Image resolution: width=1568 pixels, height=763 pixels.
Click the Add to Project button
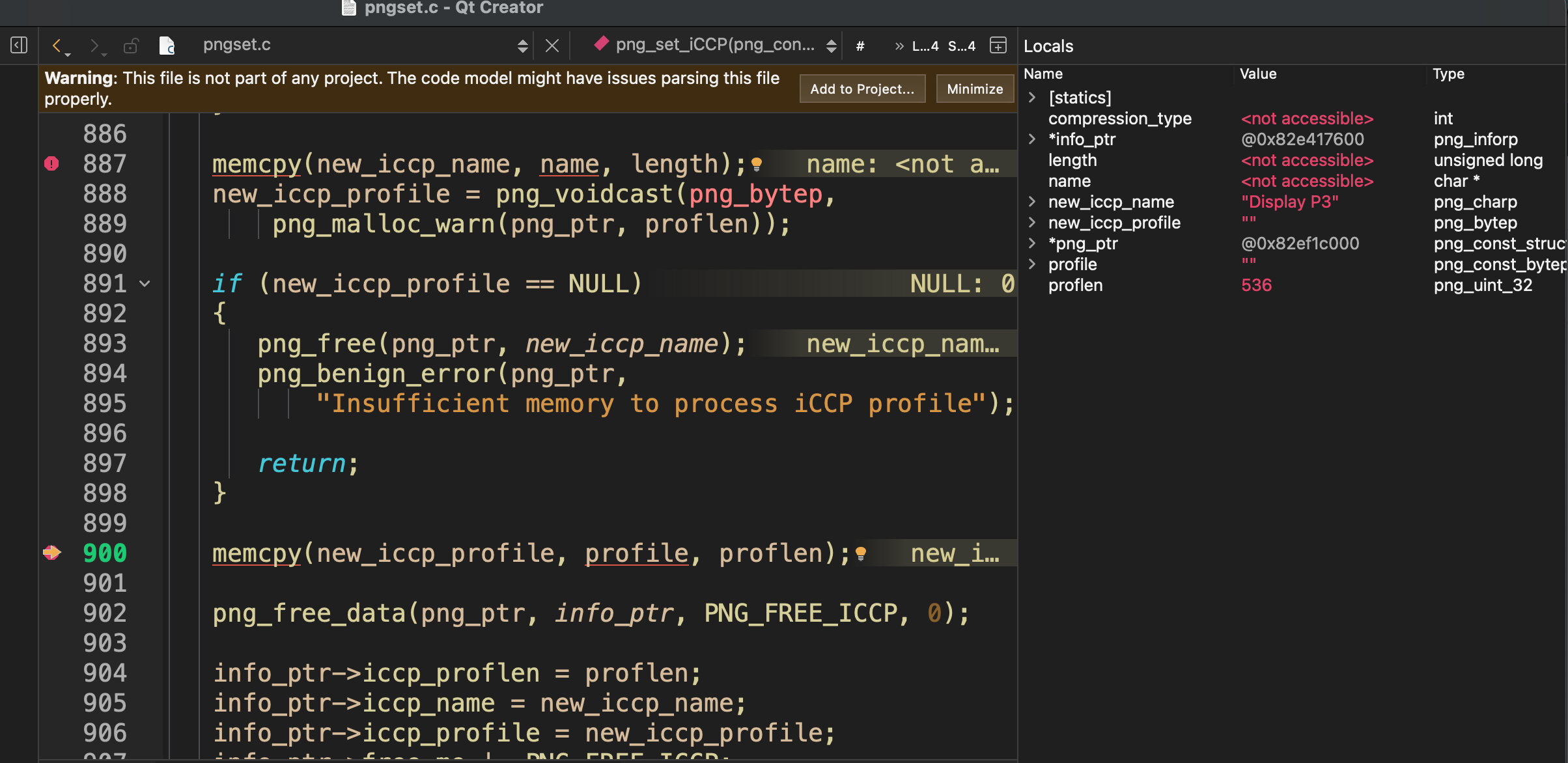tap(862, 89)
